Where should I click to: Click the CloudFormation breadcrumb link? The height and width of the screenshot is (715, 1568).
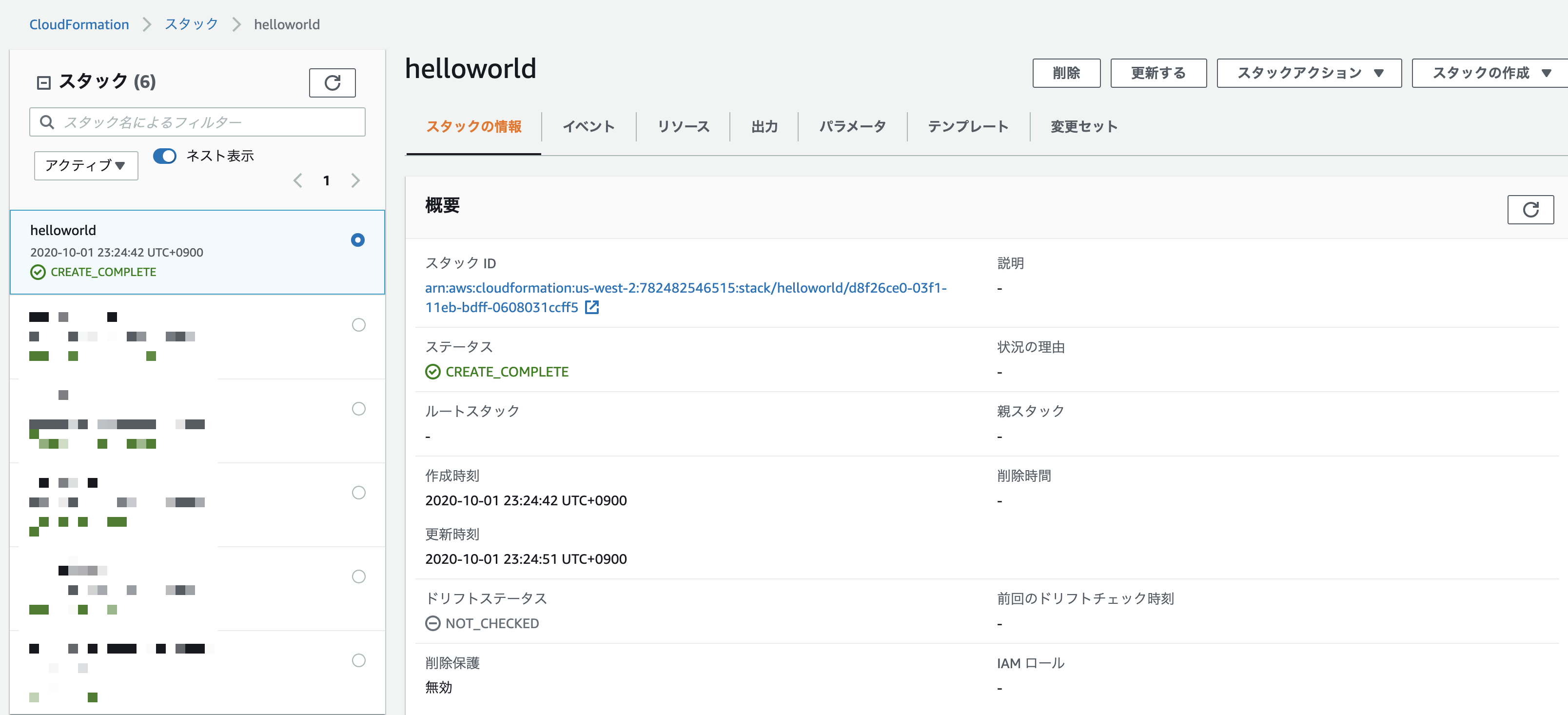(79, 24)
